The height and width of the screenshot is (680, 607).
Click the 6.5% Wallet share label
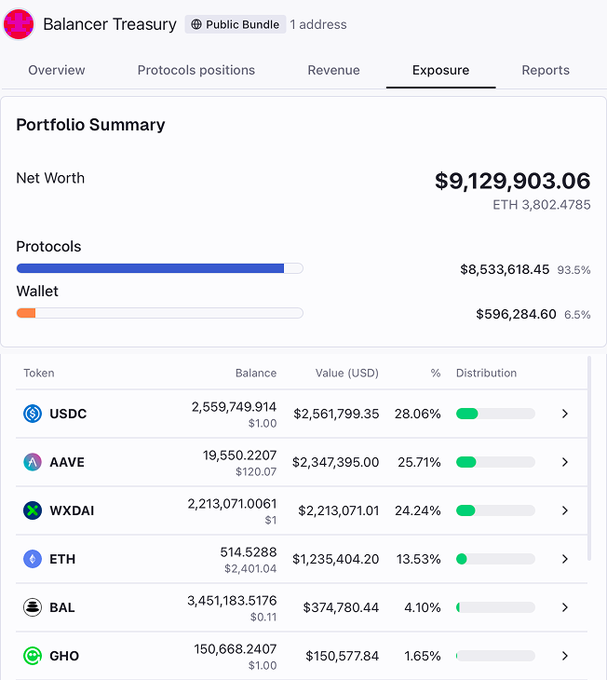point(577,314)
